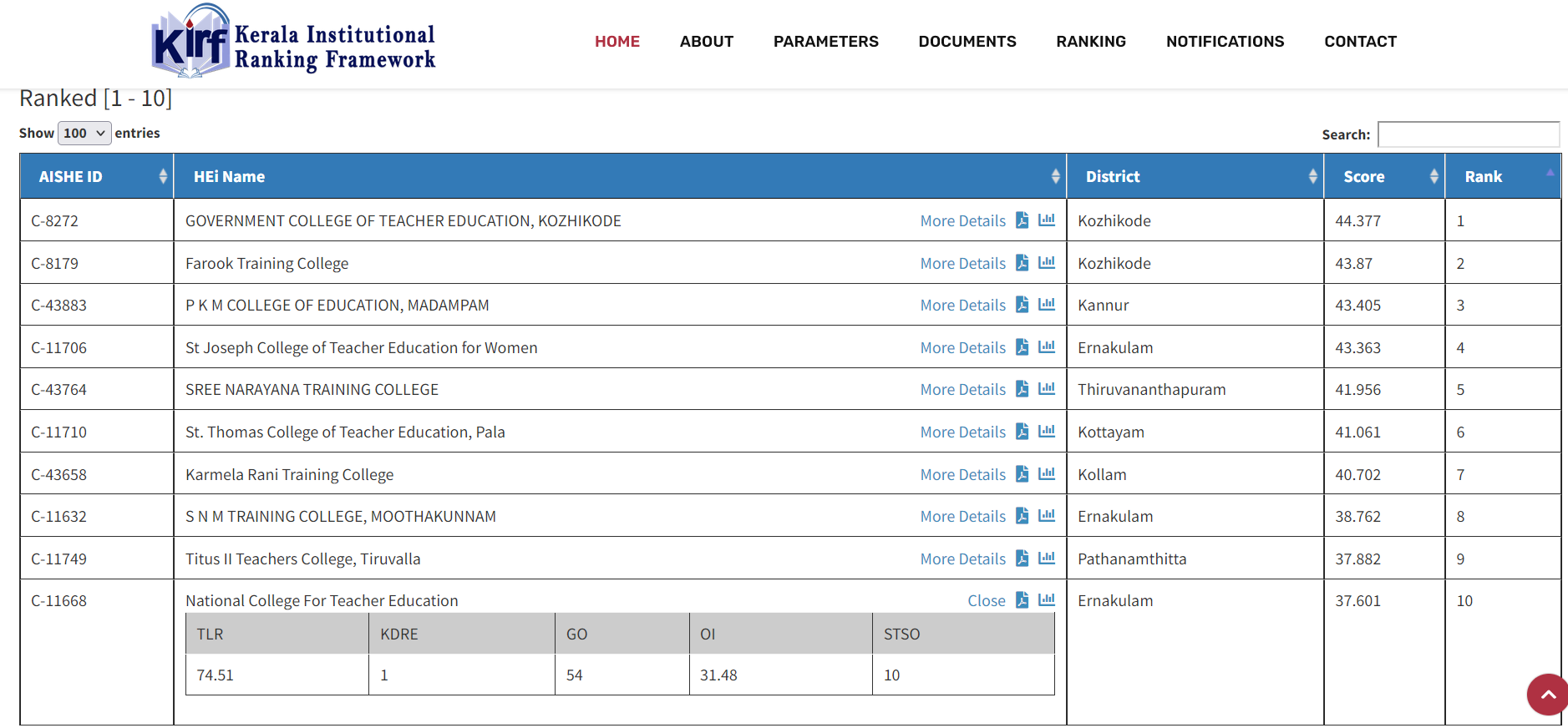Close details for National College For Teacher Education
This screenshot has height=728, width=1568.
987,600
